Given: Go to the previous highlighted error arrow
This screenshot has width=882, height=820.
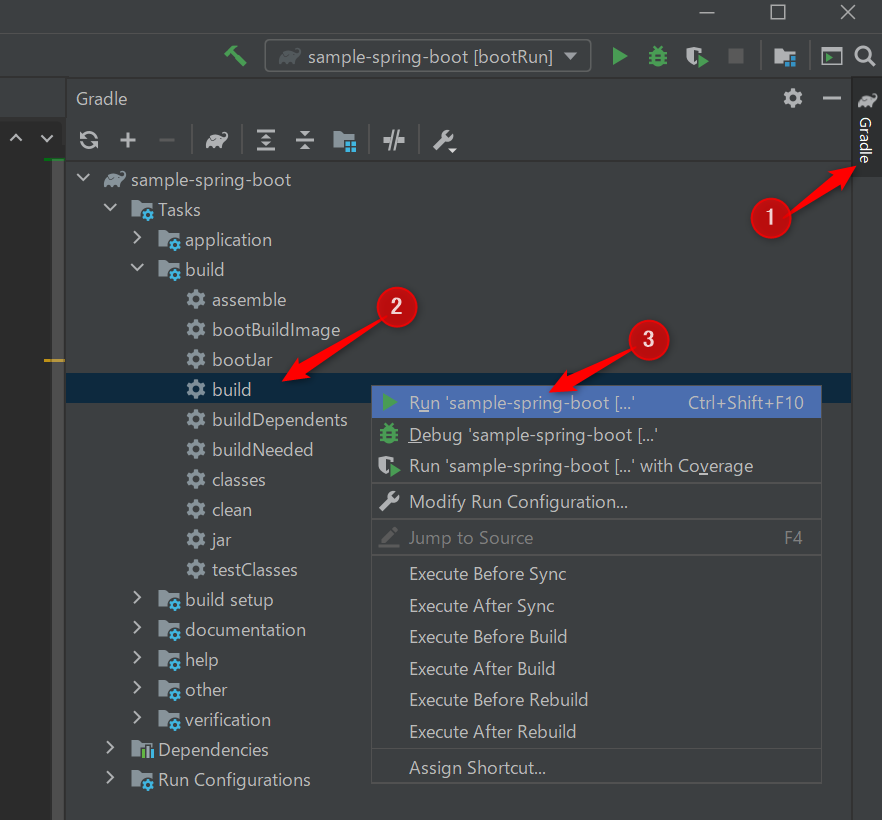Looking at the screenshot, I should pos(16,138).
